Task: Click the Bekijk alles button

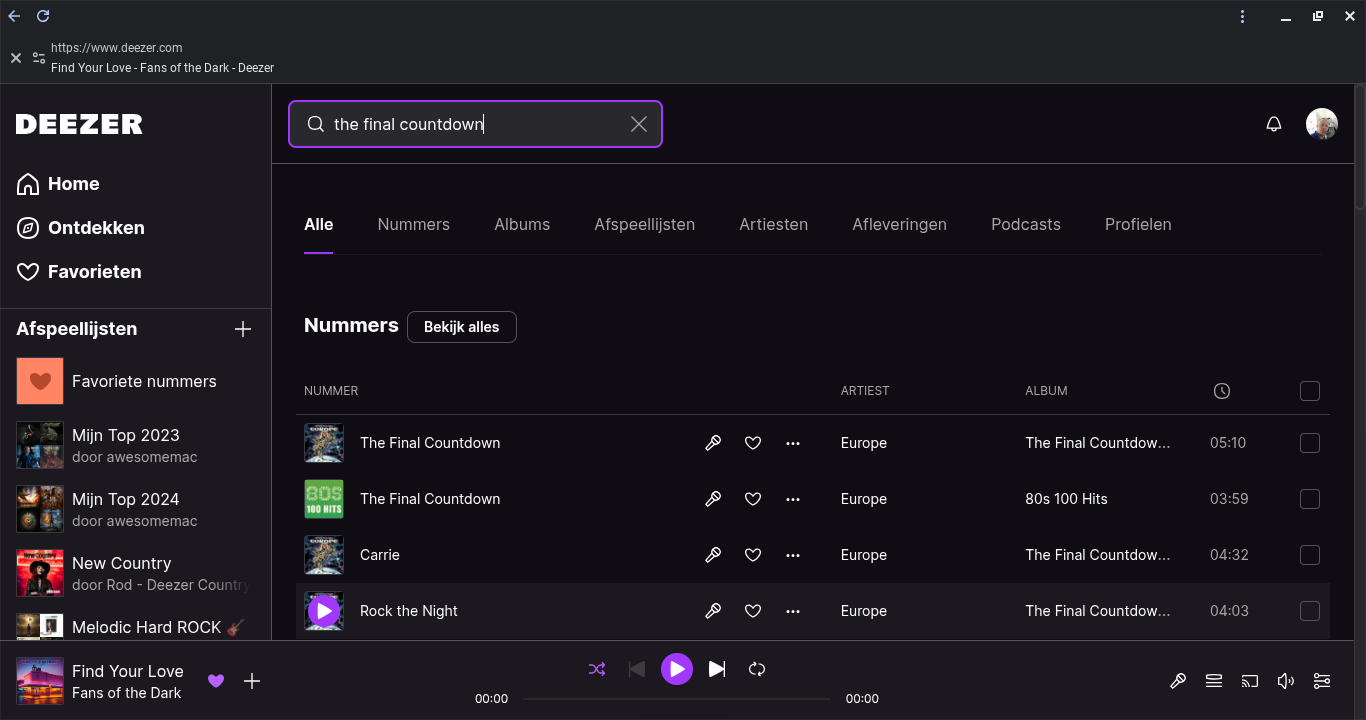Action: [462, 327]
